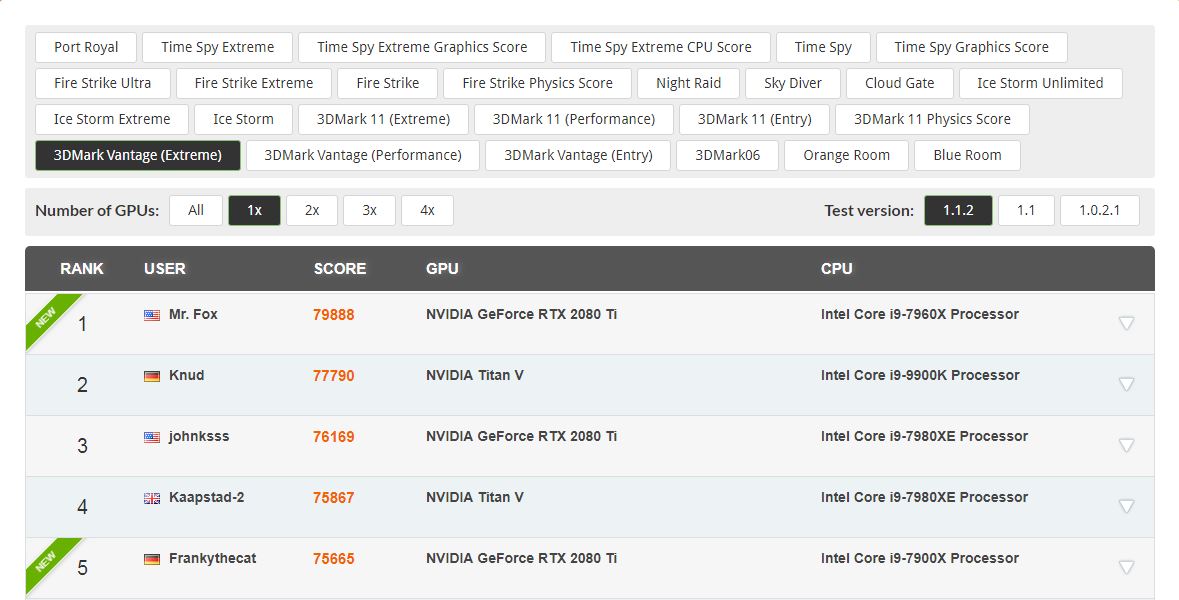Click the UK flag icon beside Kaapstad-2
This screenshot has height=600, width=1179.
click(152, 498)
